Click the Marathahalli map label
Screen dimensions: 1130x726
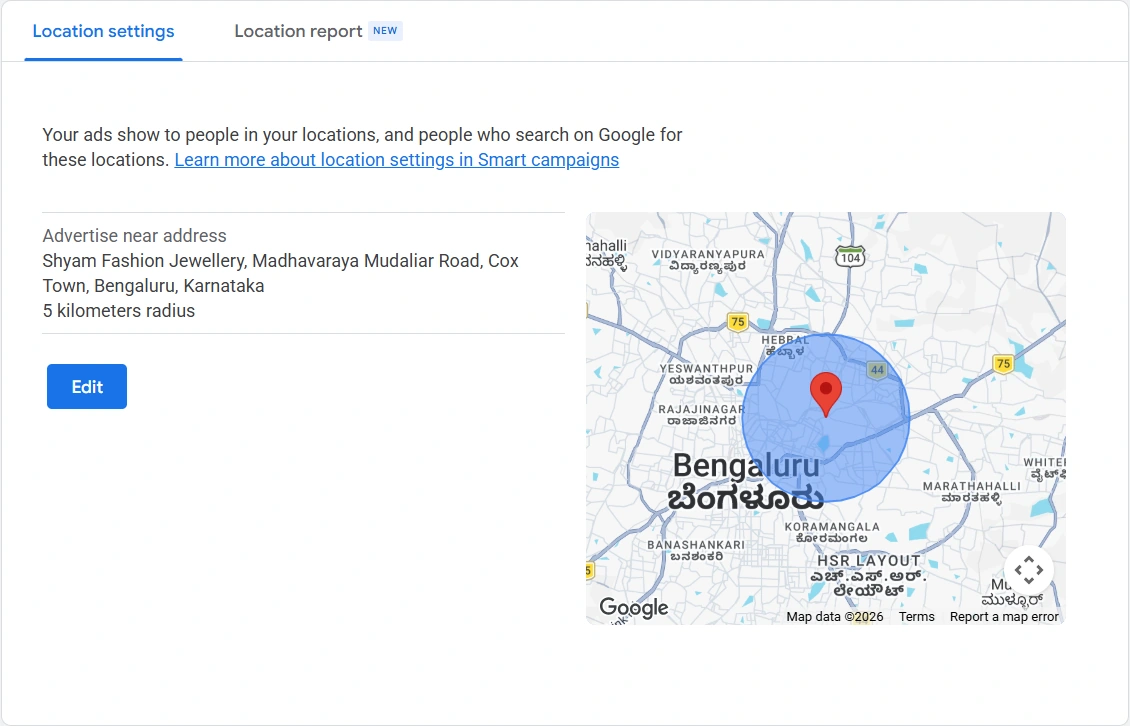971,492
